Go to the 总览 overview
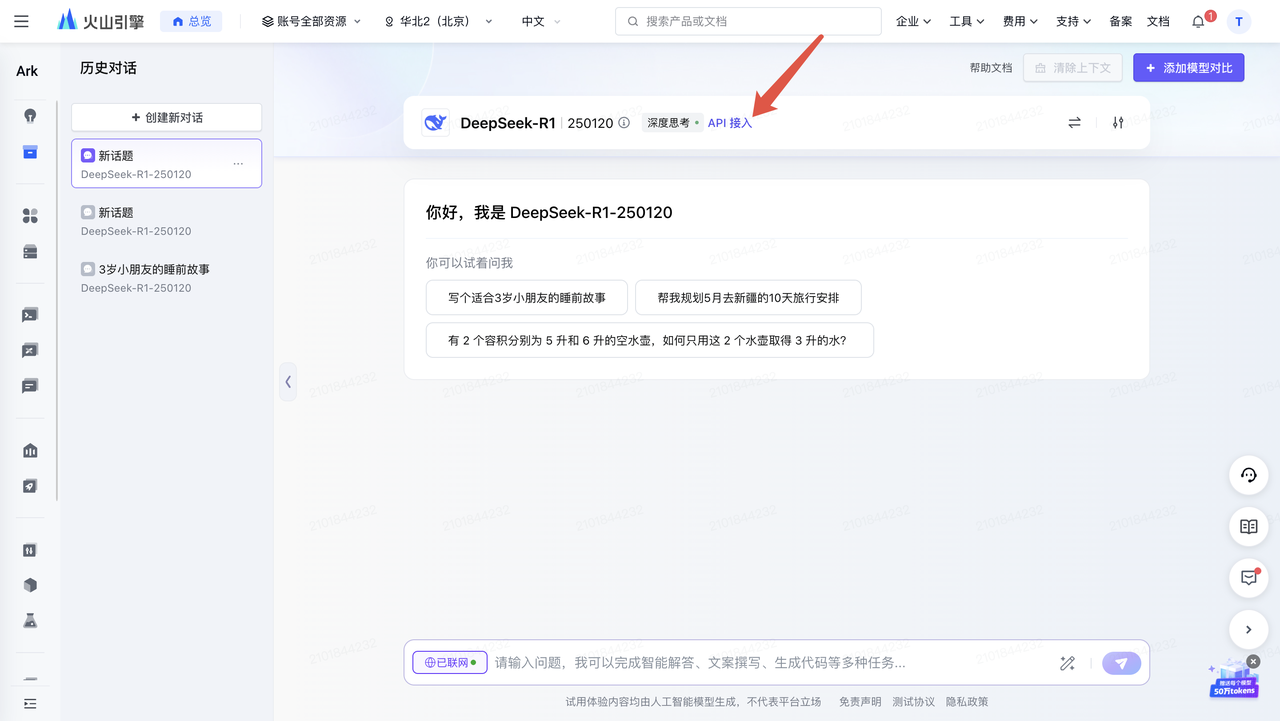The width and height of the screenshot is (1280, 721). (191, 21)
